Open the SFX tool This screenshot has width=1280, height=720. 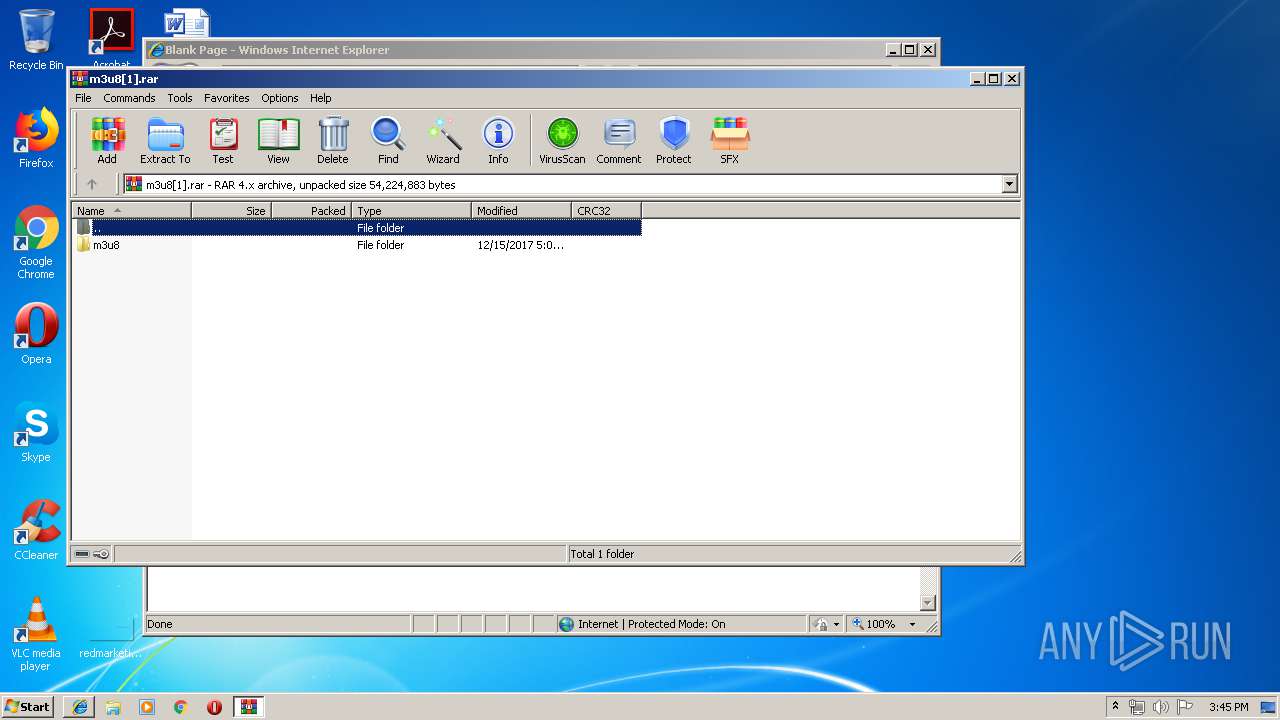730,140
